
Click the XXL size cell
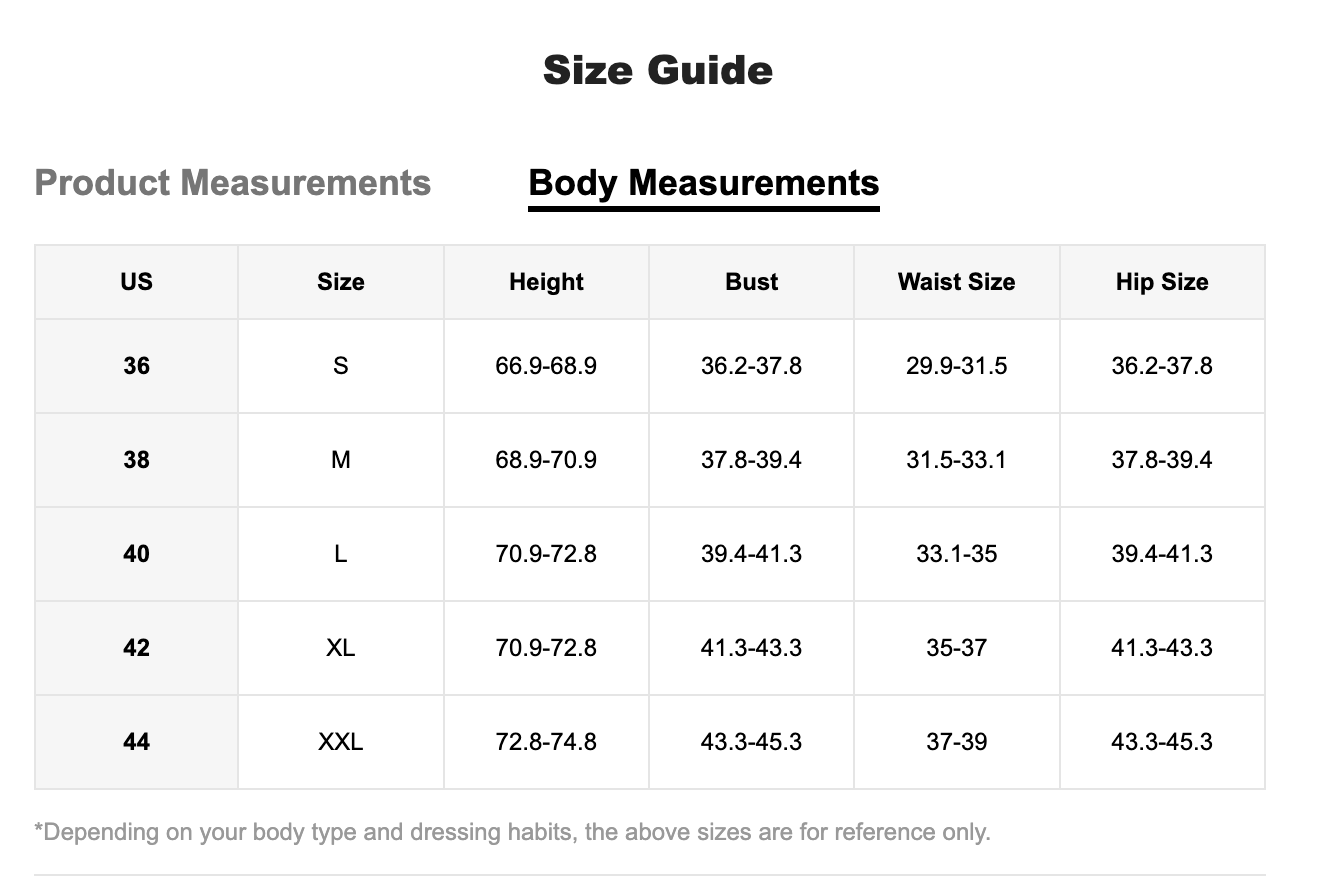pos(340,742)
